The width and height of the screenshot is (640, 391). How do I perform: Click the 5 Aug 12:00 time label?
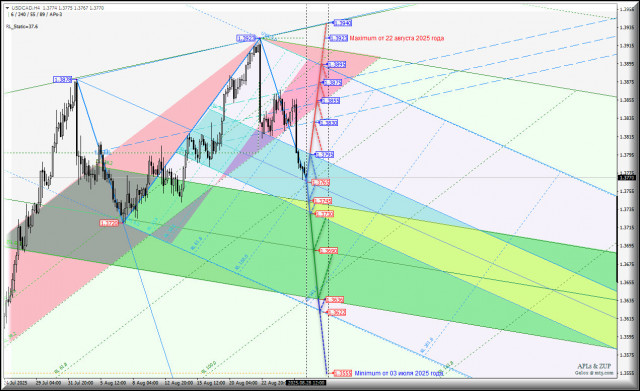[x=113, y=383]
